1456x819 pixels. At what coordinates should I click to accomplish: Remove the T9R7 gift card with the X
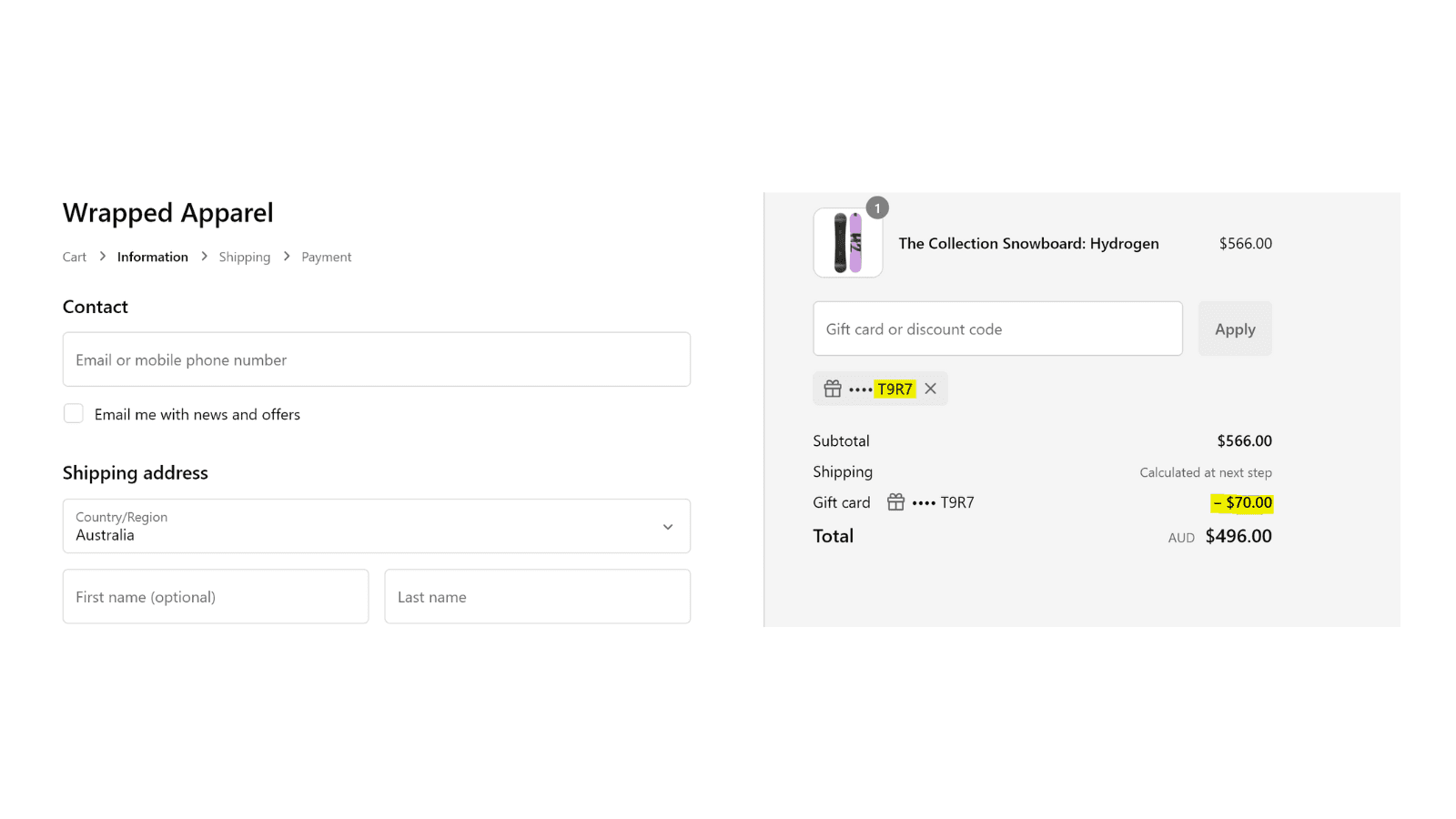click(x=930, y=388)
